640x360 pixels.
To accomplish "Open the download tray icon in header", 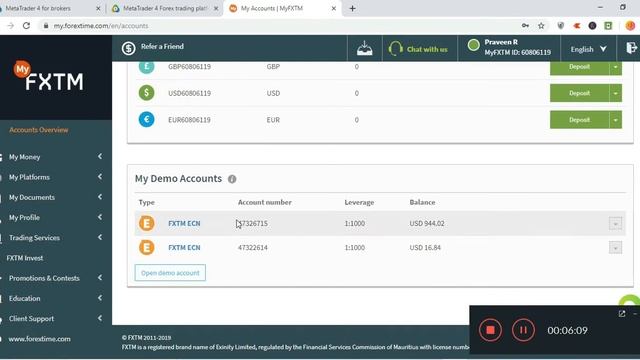I will point(364,49).
